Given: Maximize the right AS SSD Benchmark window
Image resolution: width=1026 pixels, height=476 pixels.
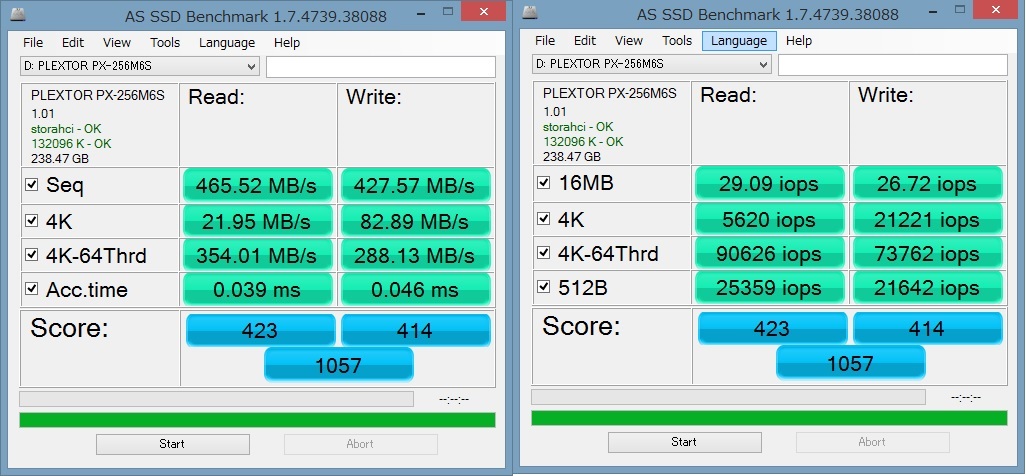Looking at the screenshot, I should (x=961, y=10).
